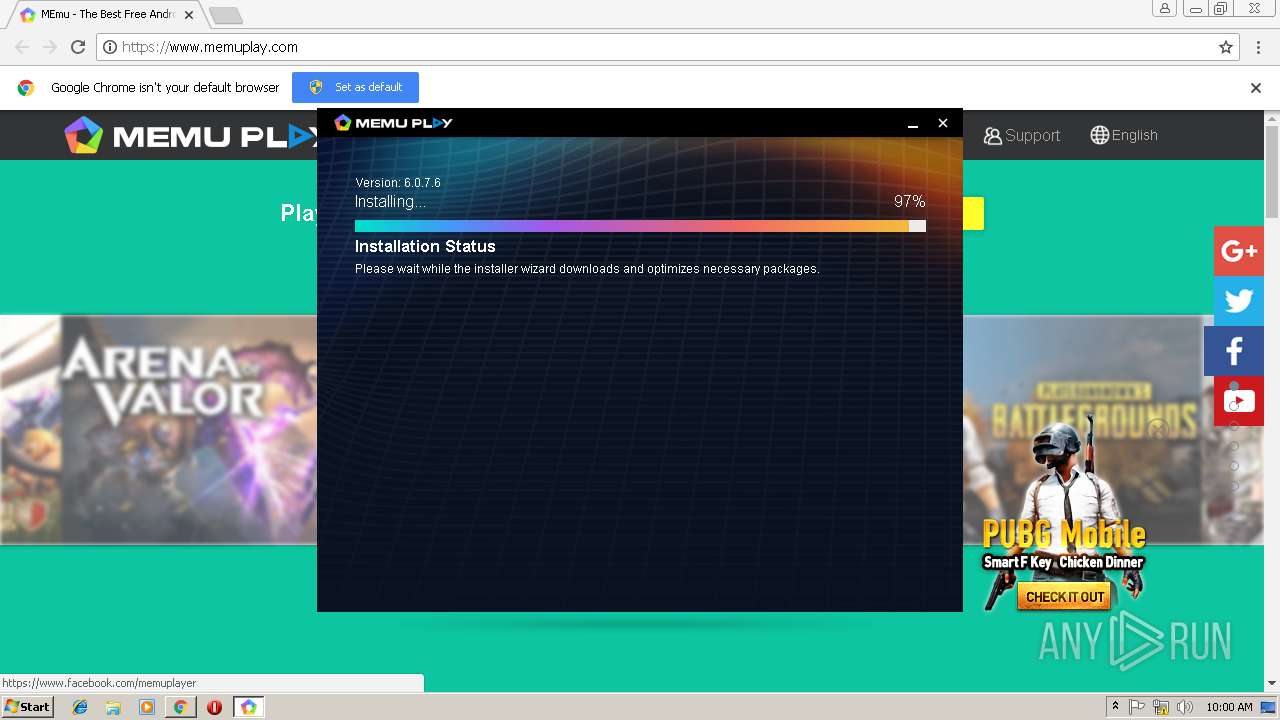Open Windows Explorer from the taskbar

[x=113, y=707]
